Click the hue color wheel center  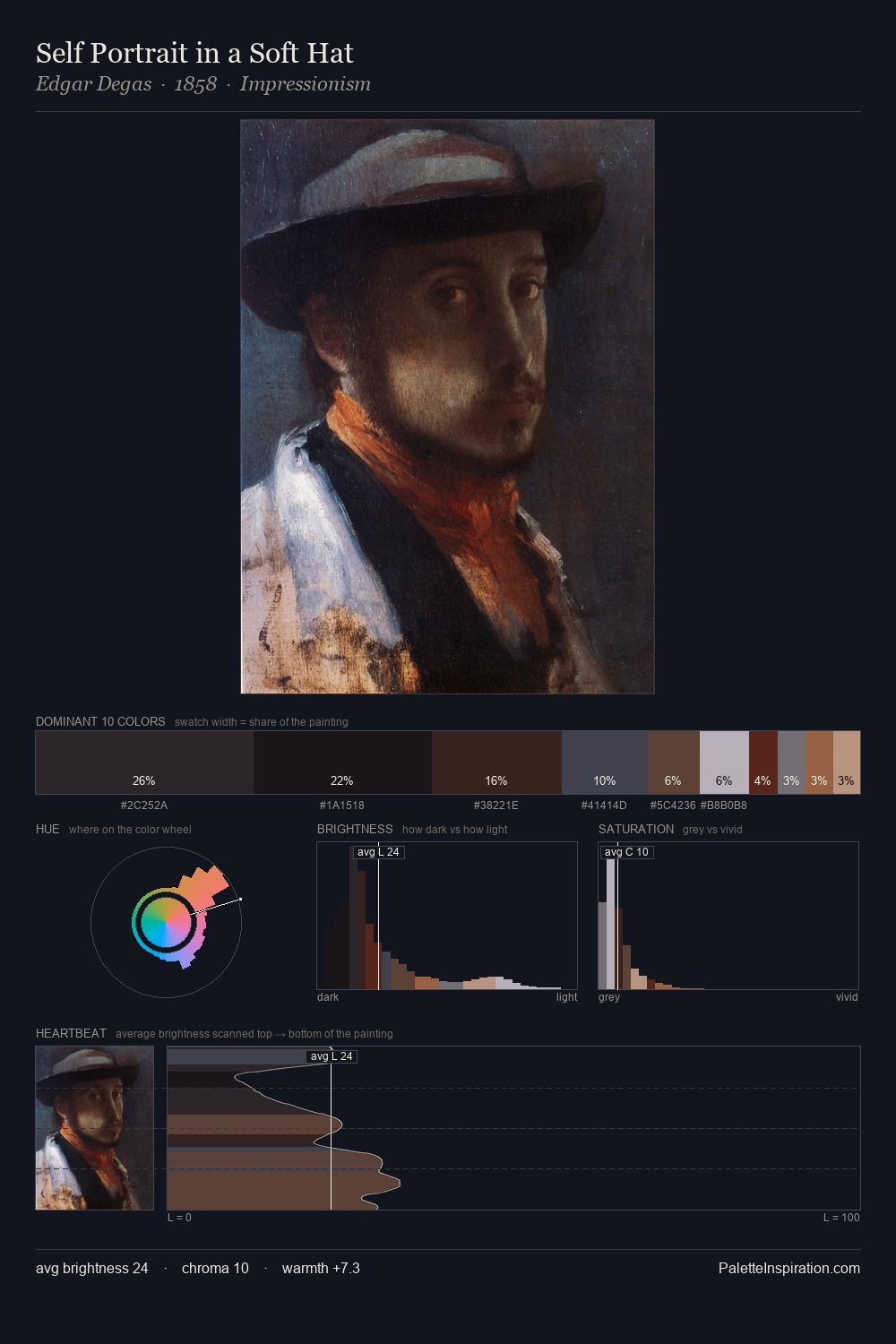point(166,922)
